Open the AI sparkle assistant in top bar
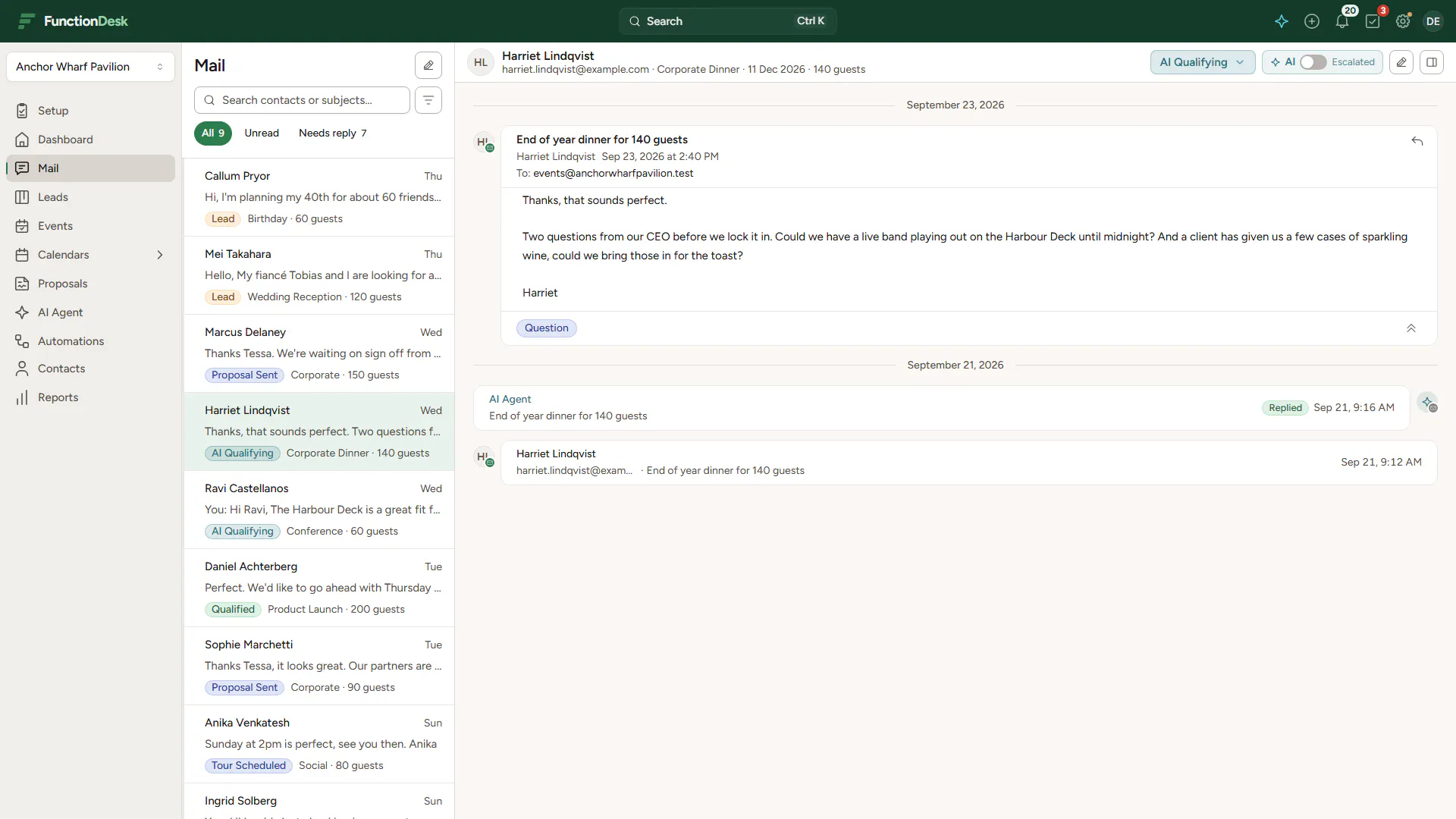The image size is (1456, 819). [x=1282, y=21]
